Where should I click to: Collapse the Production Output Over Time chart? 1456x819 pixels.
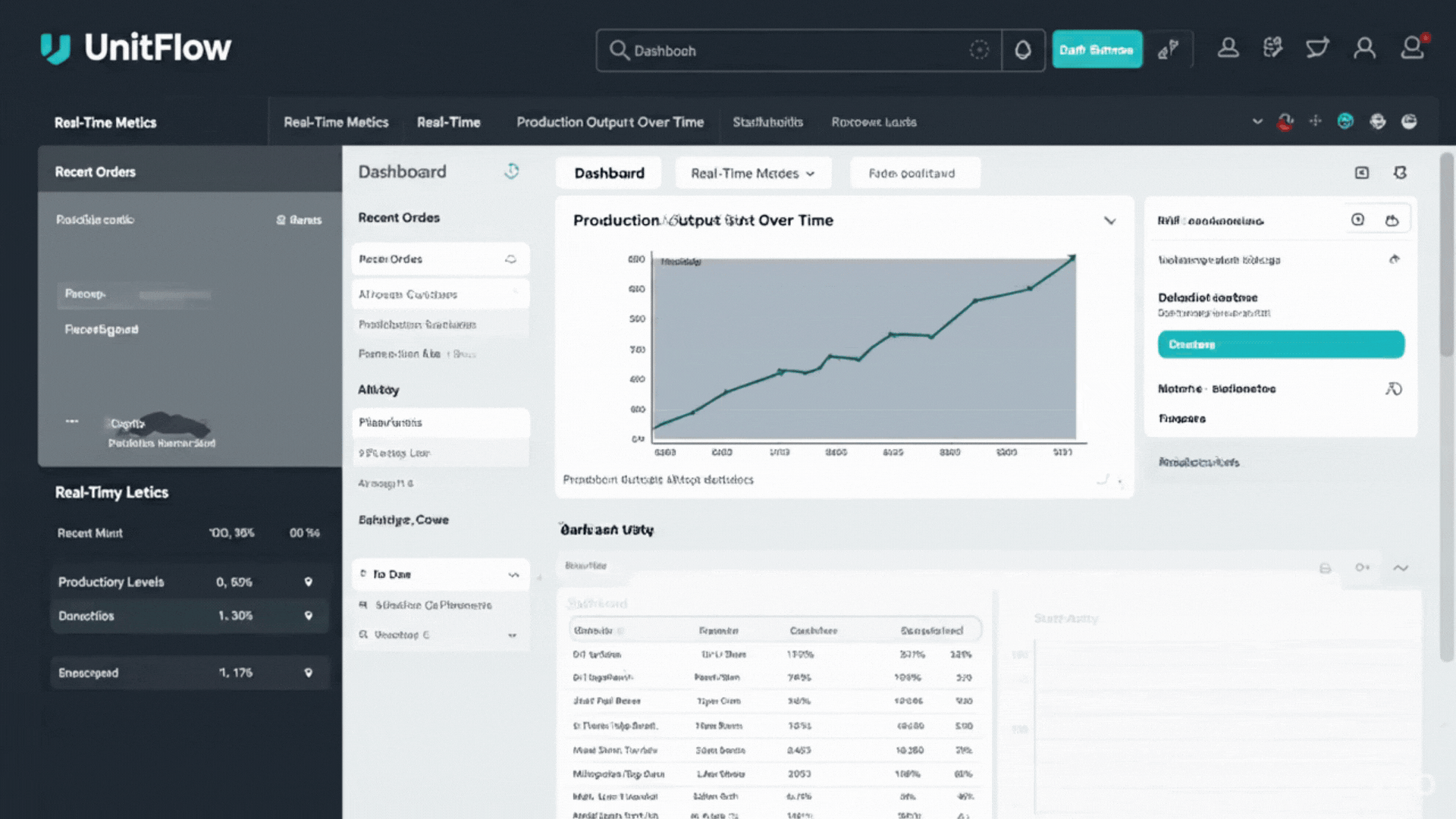1109,221
